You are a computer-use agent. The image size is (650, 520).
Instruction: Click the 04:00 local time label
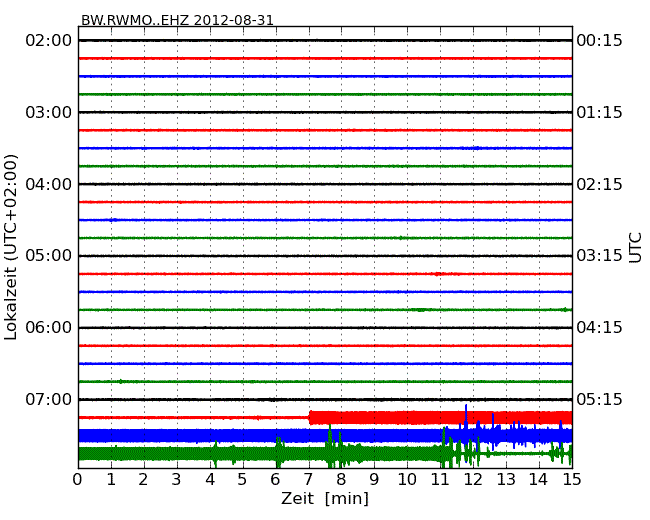click(49, 184)
